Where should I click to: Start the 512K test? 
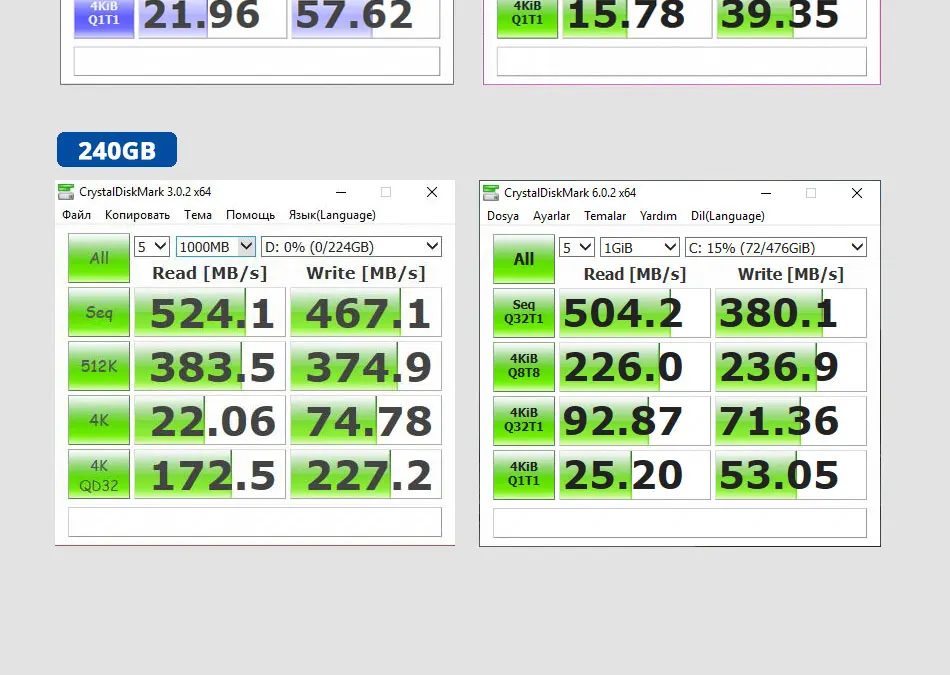coord(99,366)
